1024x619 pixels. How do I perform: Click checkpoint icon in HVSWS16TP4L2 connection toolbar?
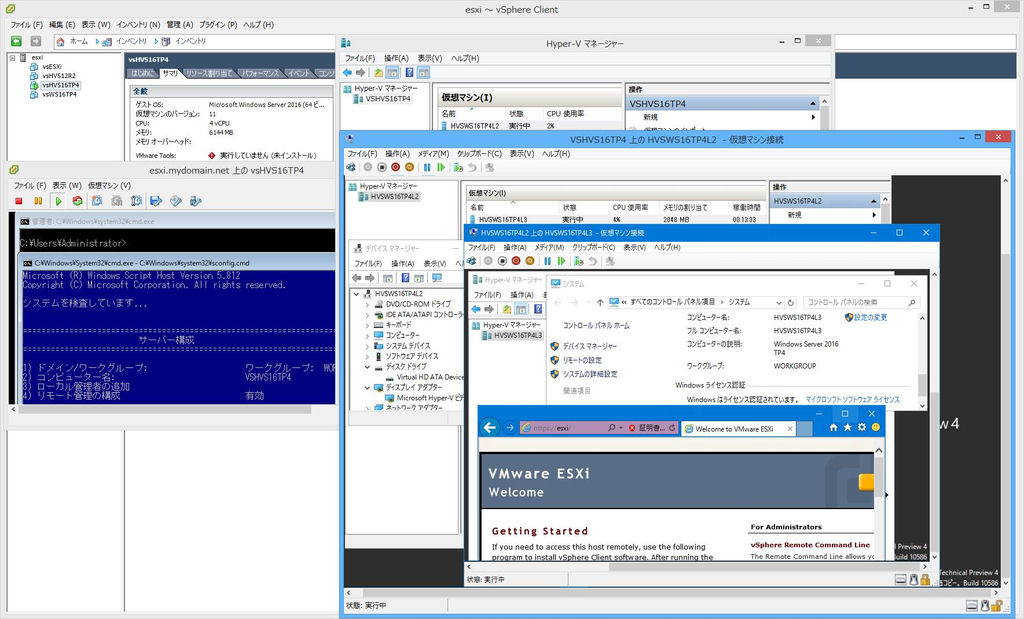(x=458, y=168)
